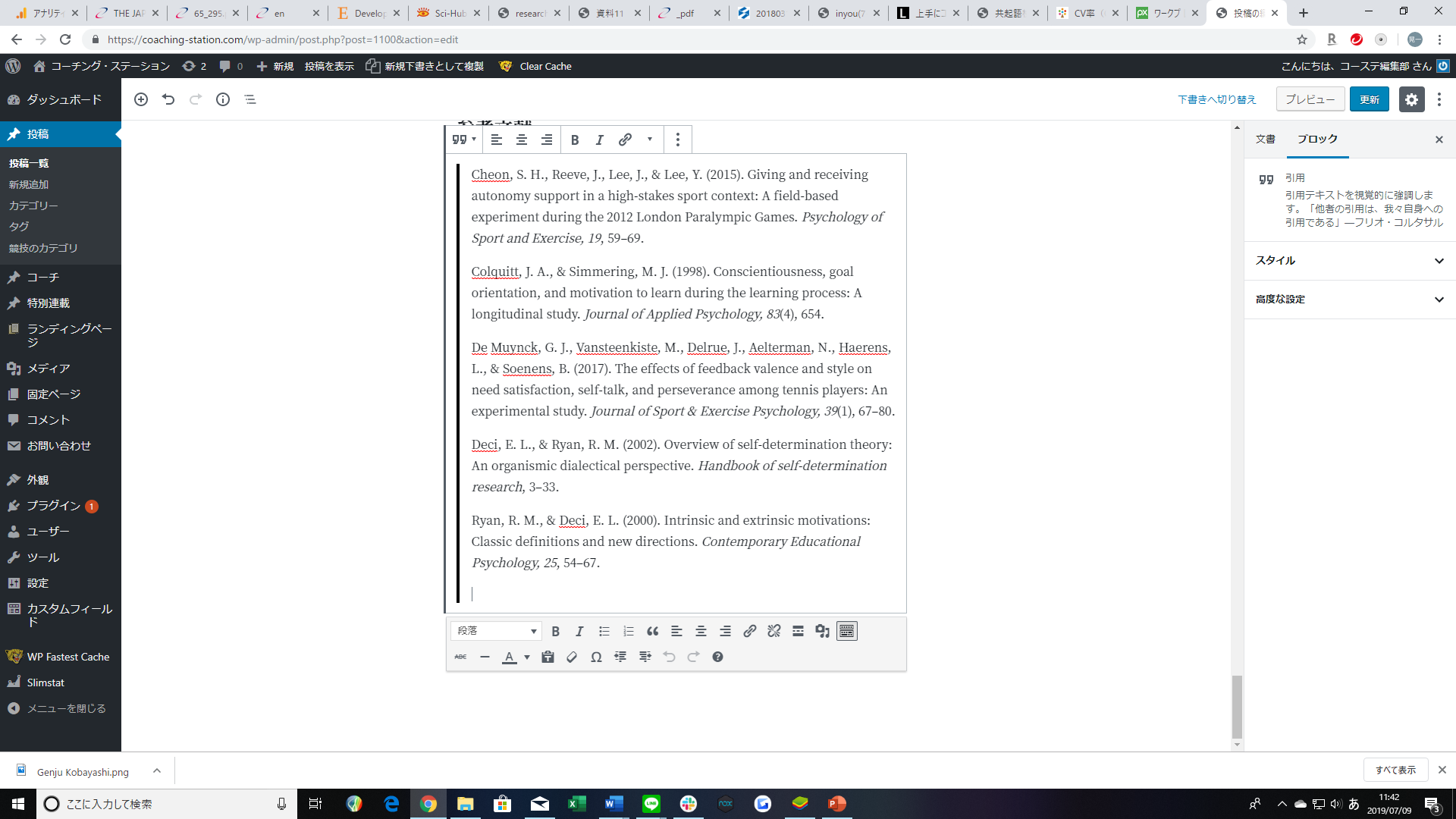Open メディア in admin menu
Screen dimensions: 1456x819
coord(61,369)
